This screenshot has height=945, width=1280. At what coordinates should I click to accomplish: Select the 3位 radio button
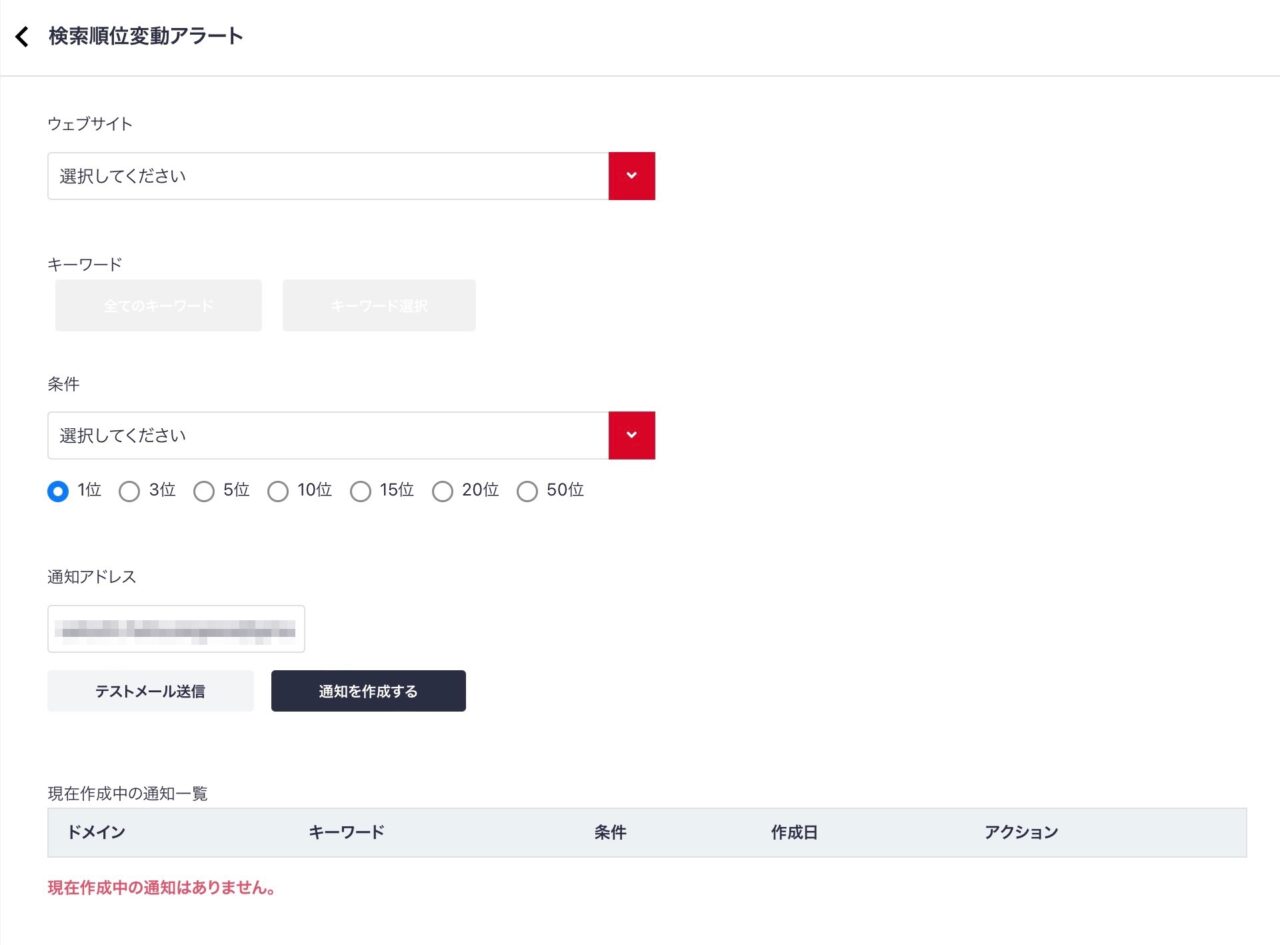129,491
